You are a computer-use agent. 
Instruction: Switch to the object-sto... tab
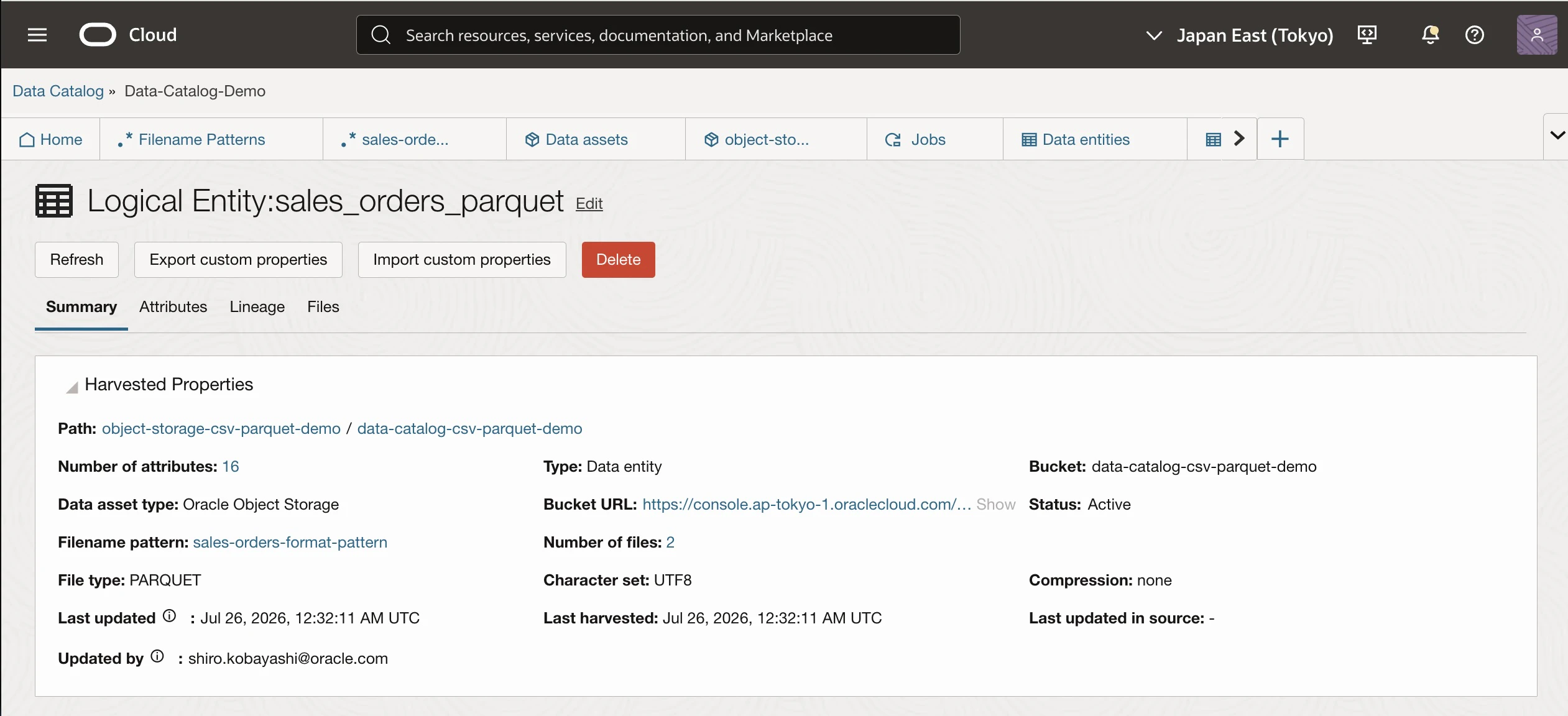coord(776,139)
